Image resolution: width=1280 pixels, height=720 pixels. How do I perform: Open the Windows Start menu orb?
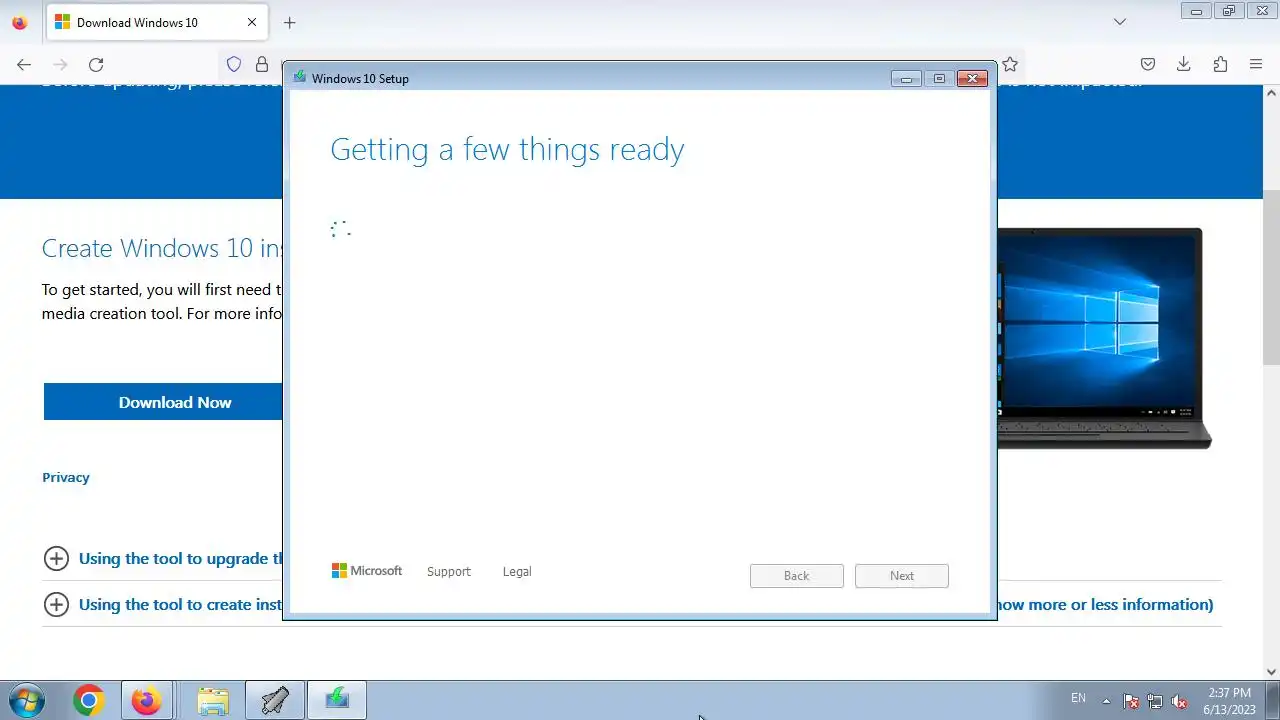[x=26, y=700]
